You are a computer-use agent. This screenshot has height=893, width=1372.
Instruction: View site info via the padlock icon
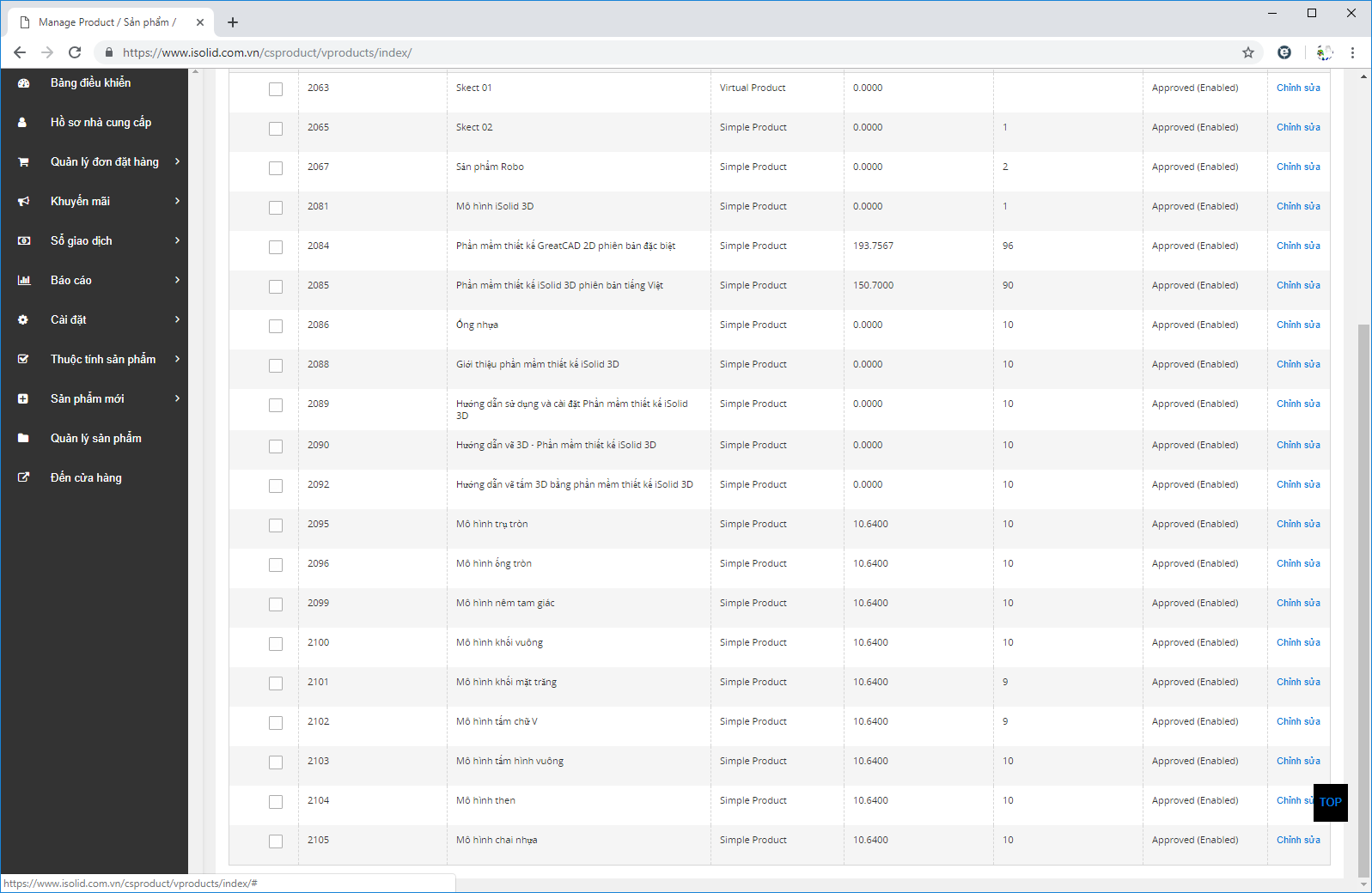click(x=109, y=52)
